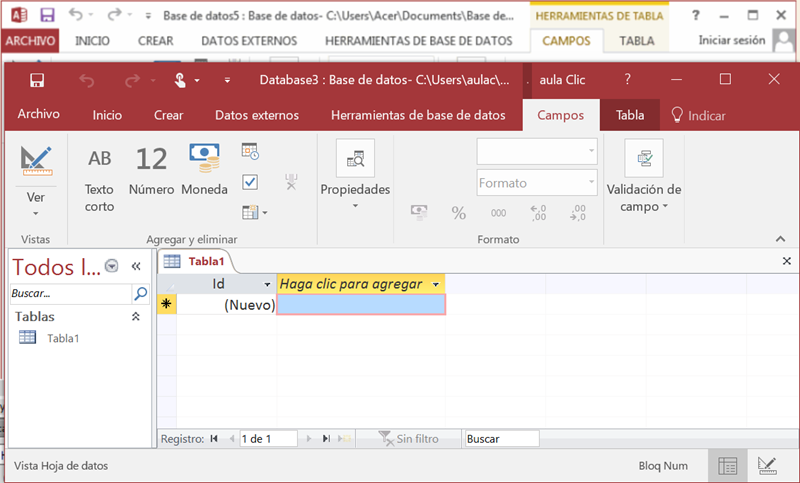Open Help question mark in Database3 window
800x483 pixels.
point(628,80)
